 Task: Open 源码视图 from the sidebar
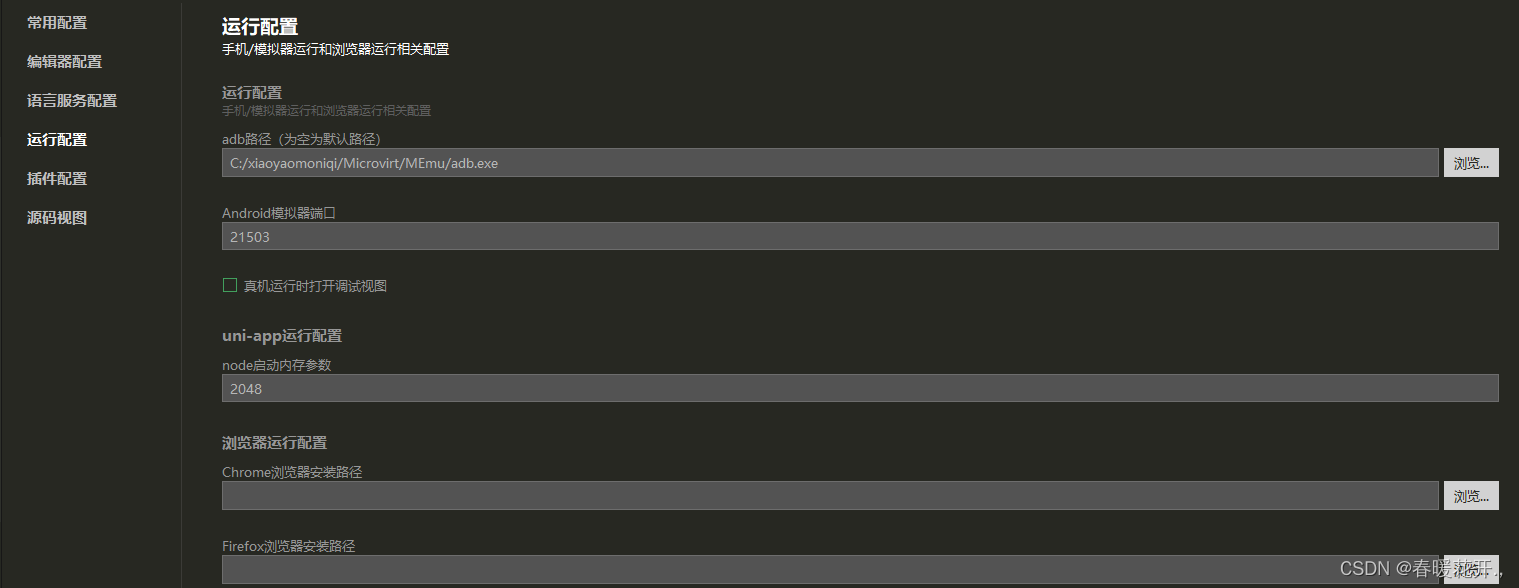click(x=56, y=217)
